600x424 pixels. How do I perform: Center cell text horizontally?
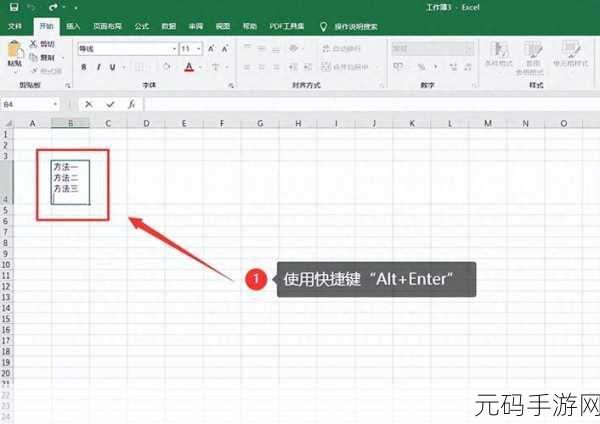click(262, 67)
